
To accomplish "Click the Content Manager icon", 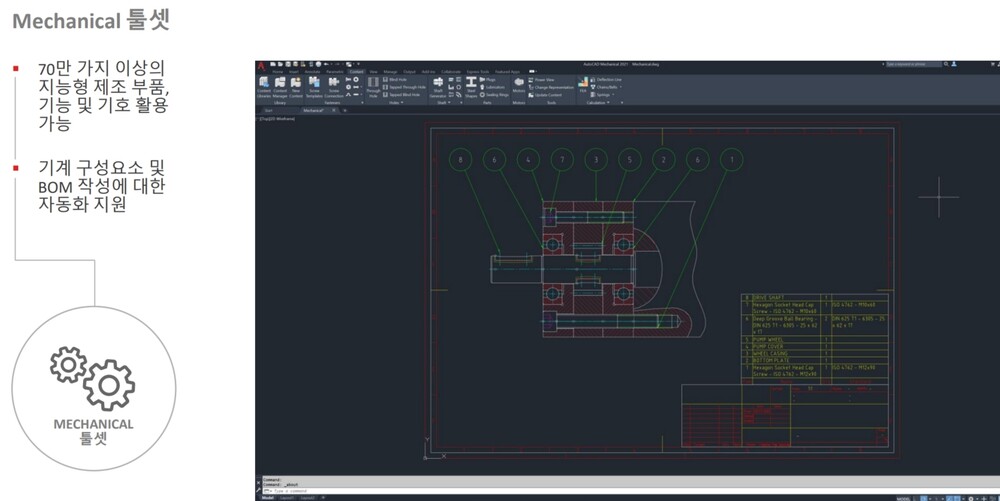I will [x=280, y=86].
